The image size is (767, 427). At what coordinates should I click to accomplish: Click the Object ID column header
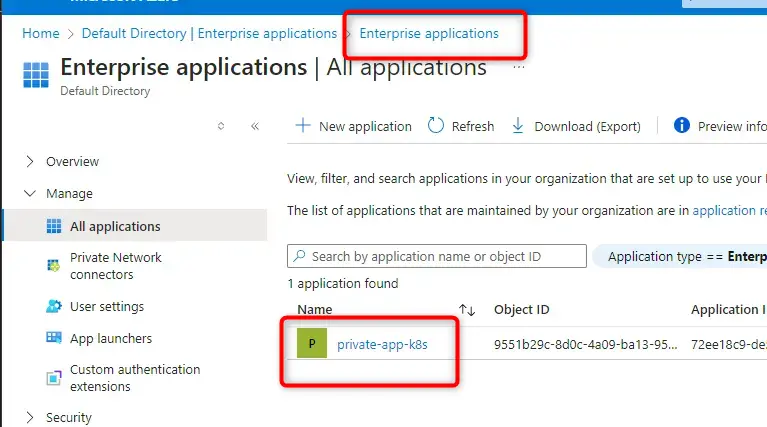521,310
